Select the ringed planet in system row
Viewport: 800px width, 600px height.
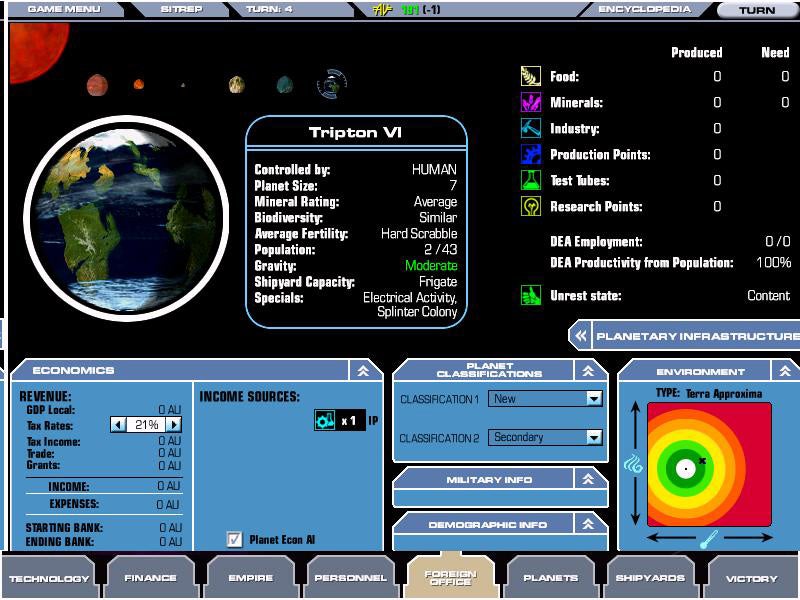pyautogui.click(x=332, y=85)
